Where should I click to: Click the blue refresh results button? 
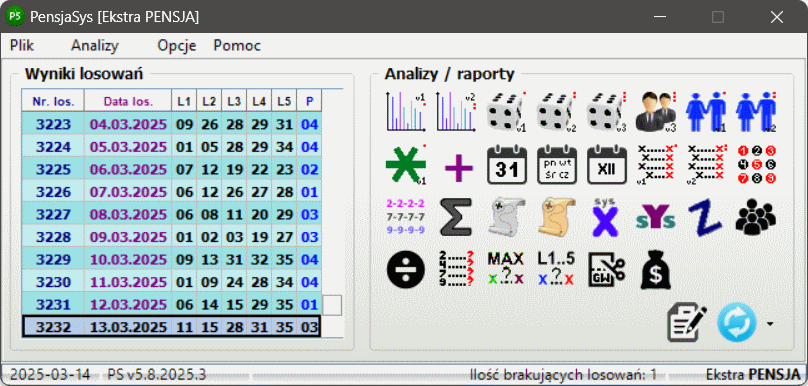click(737, 322)
